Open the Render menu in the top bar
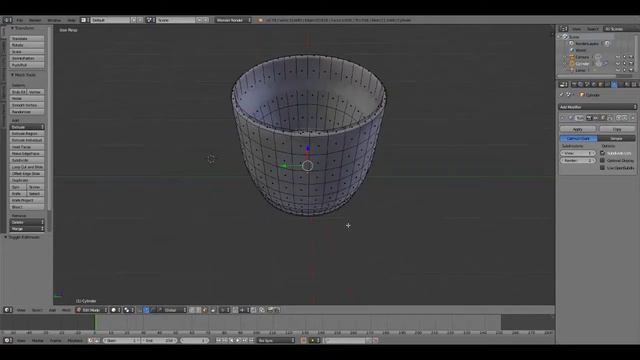Viewport: 640px width, 360px height. pyautogui.click(x=35, y=20)
